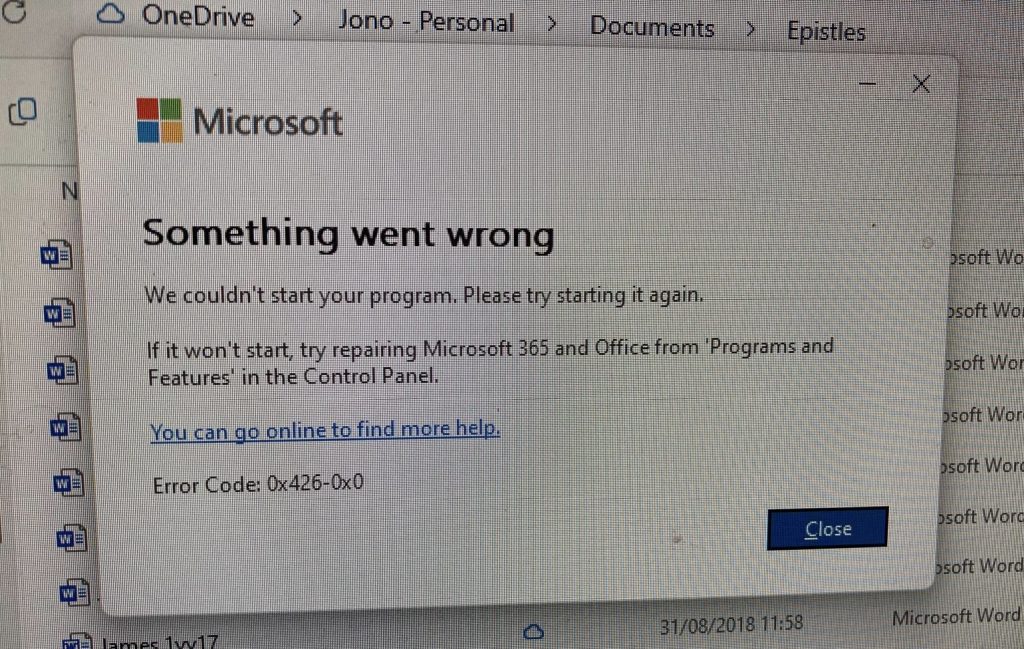
Task: Select the OneDrive breadcrumb segment
Action: point(198,16)
